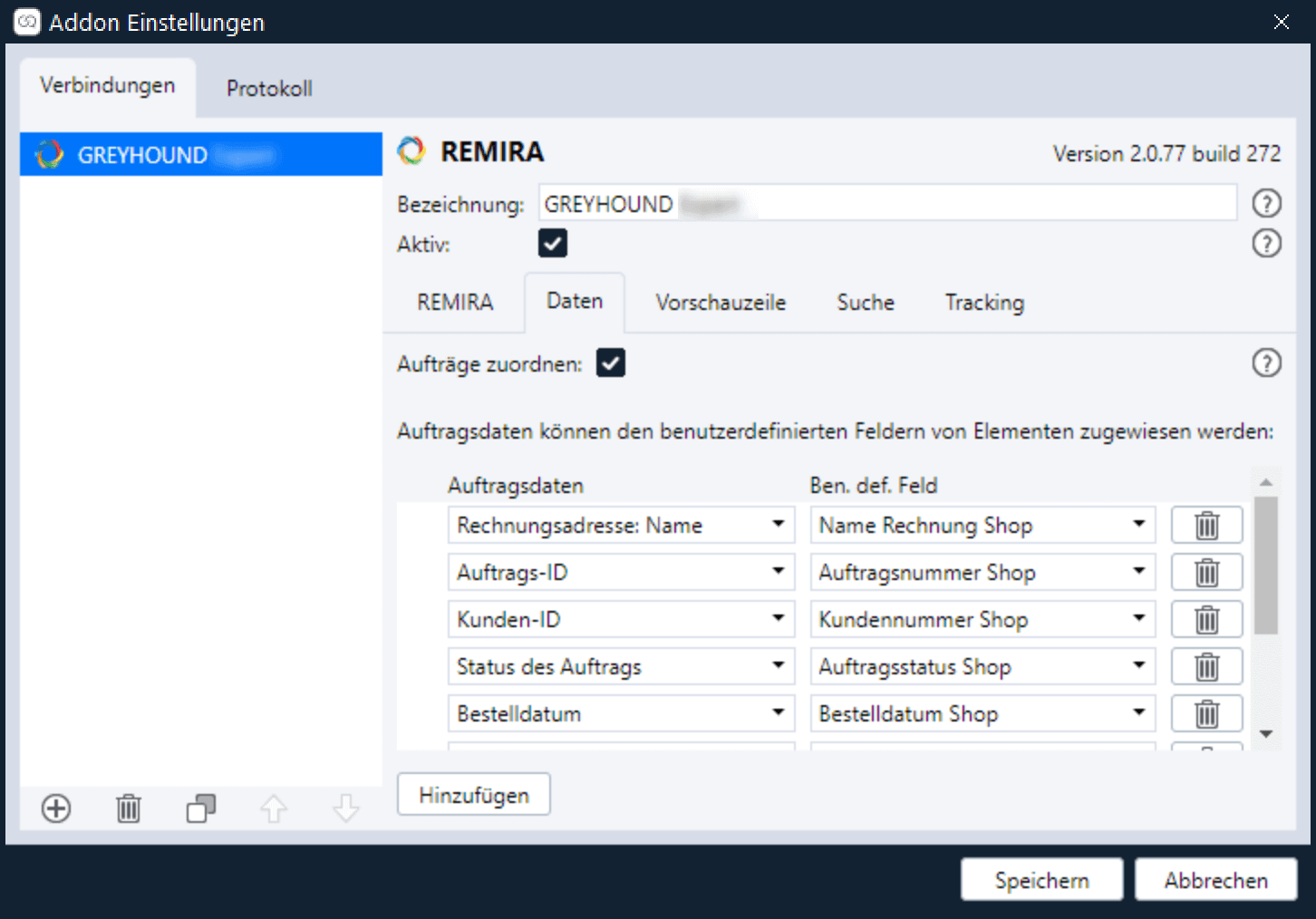
Task: Click the mapping list scrollbar thumb
Action: pyautogui.click(x=1266, y=566)
